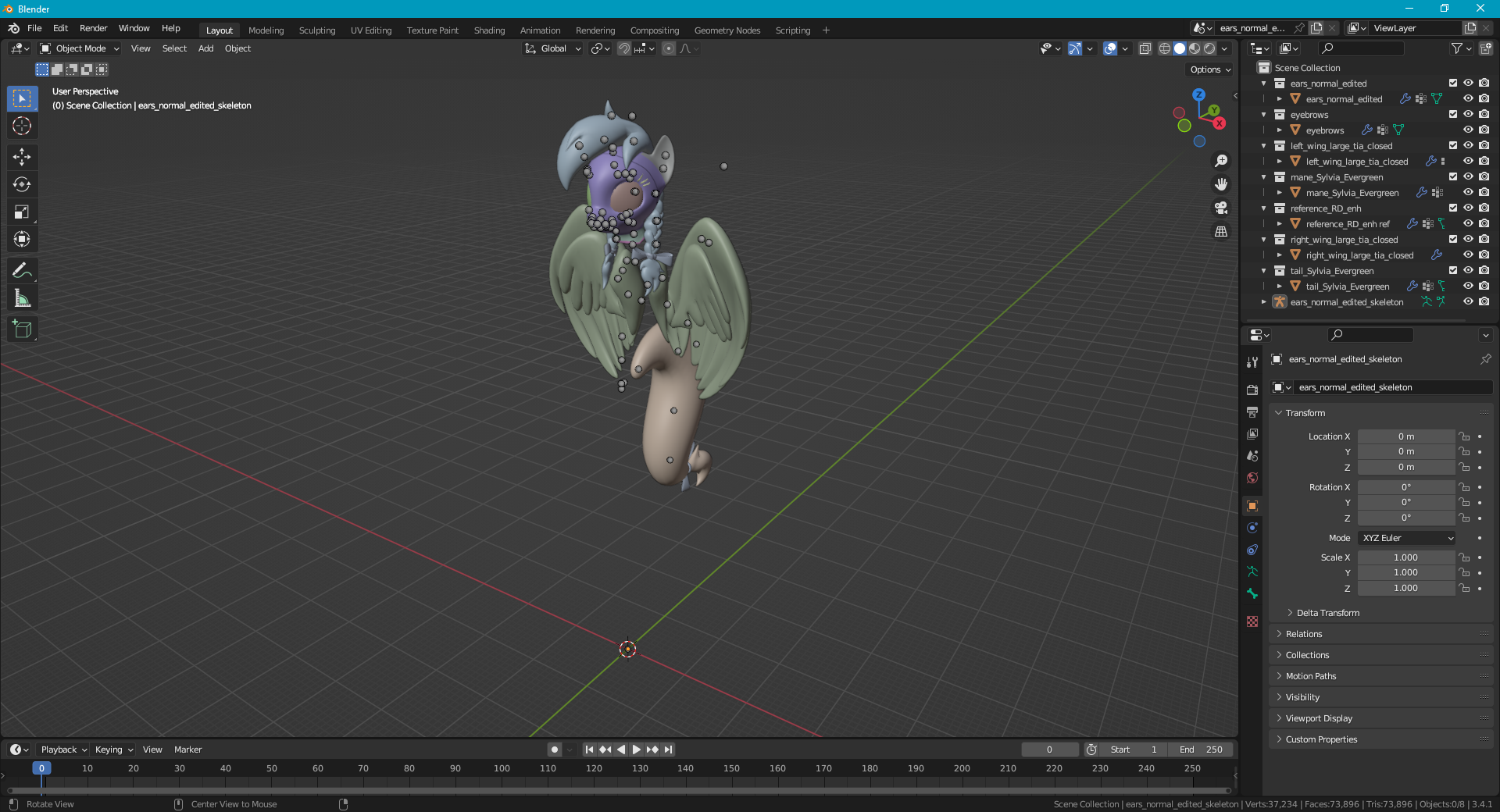Expand Custom Properties panel
The height and width of the screenshot is (812, 1500).
pyautogui.click(x=1320, y=739)
